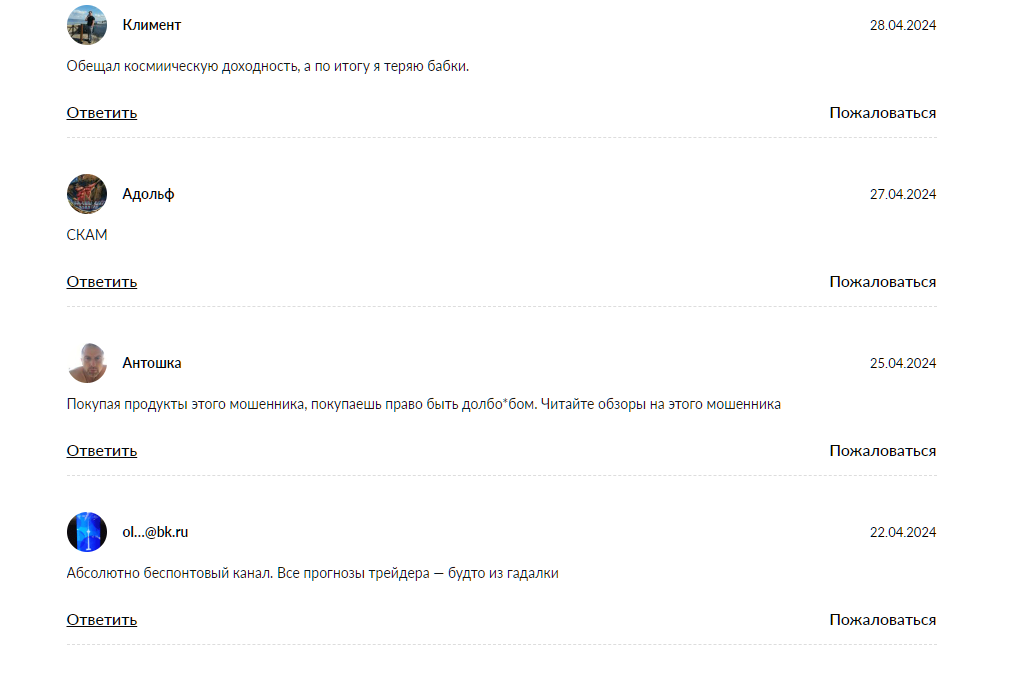
Task: Click the date 25.04.2024
Action: pos(902,363)
